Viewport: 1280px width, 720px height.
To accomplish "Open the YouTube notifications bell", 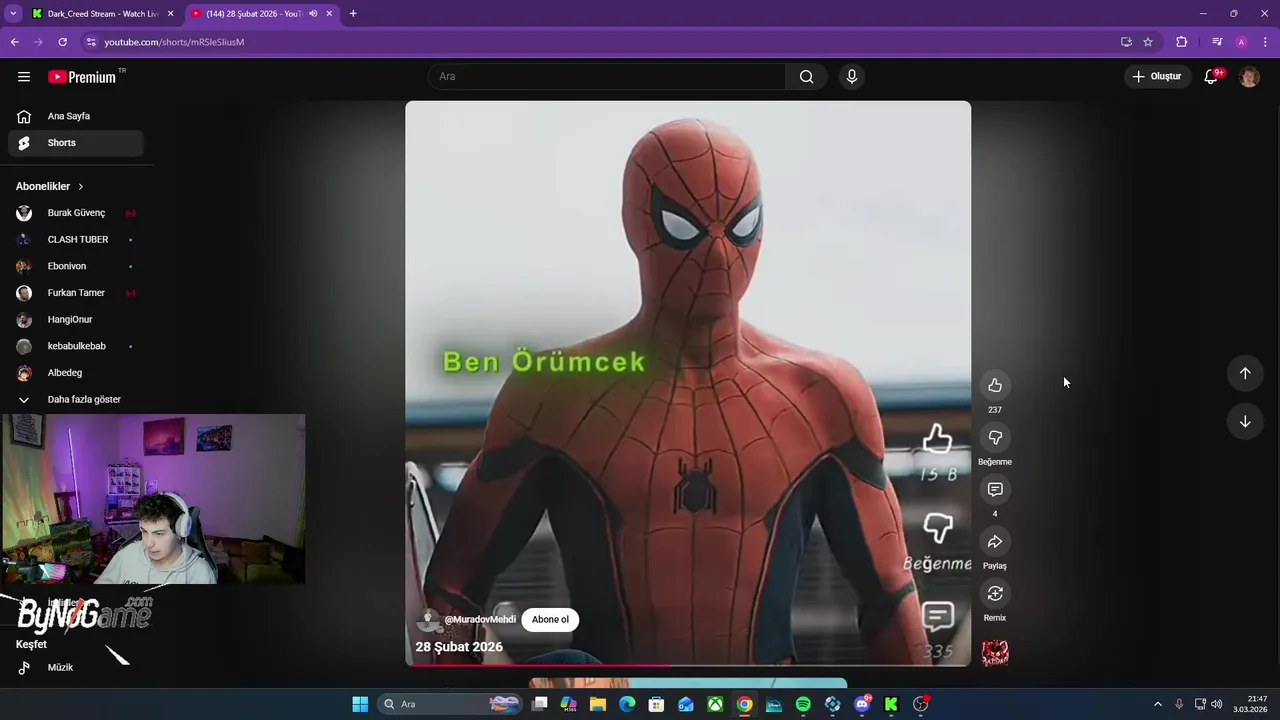I will click(1211, 77).
